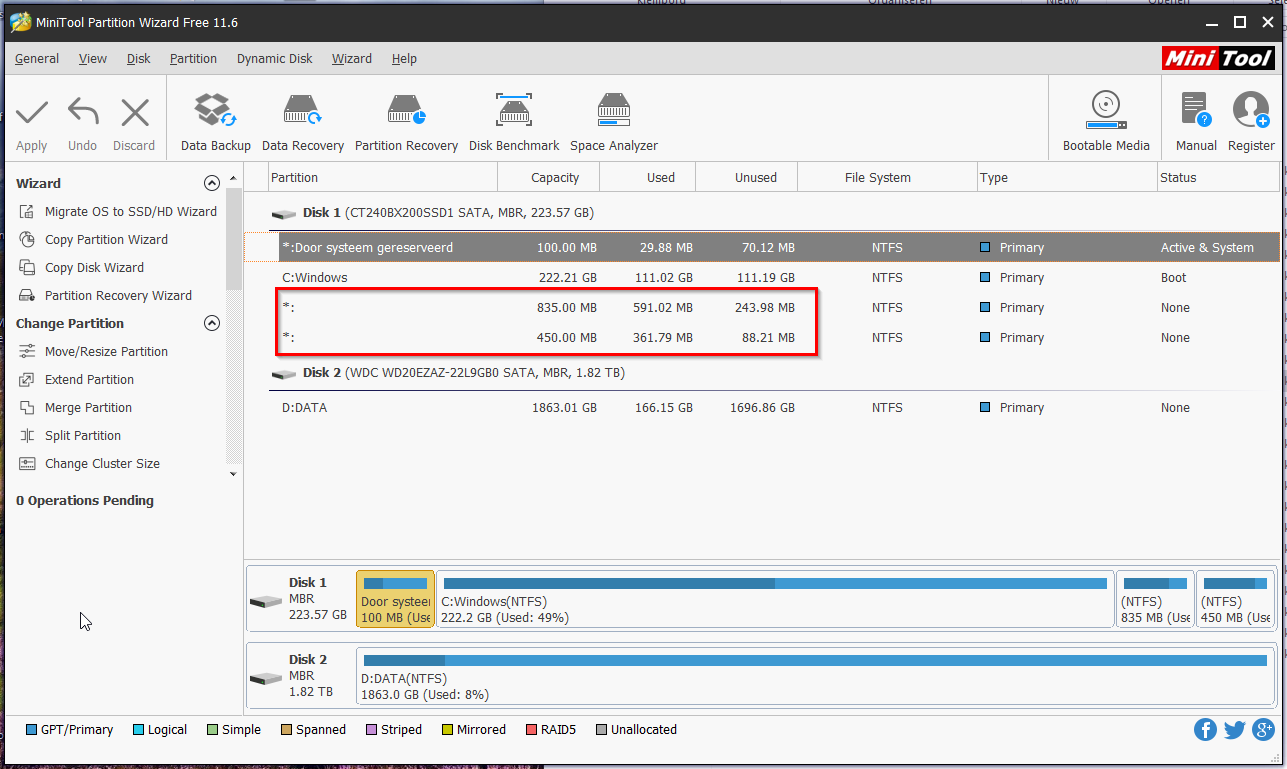This screenshot has height=769, width=1287.
Task: Open the Partition menu
Action: coord(193,59)
